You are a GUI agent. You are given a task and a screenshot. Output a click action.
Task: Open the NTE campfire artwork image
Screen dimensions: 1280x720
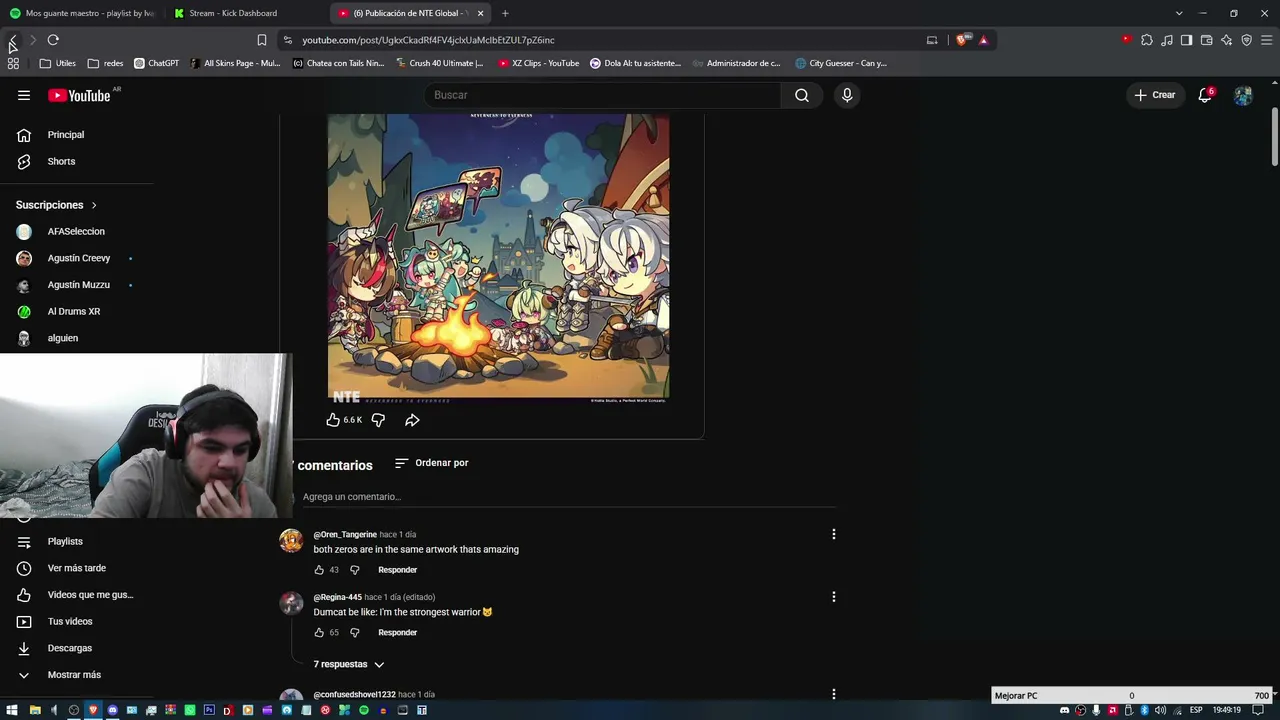pyautogui.click(x=498, y=258)
